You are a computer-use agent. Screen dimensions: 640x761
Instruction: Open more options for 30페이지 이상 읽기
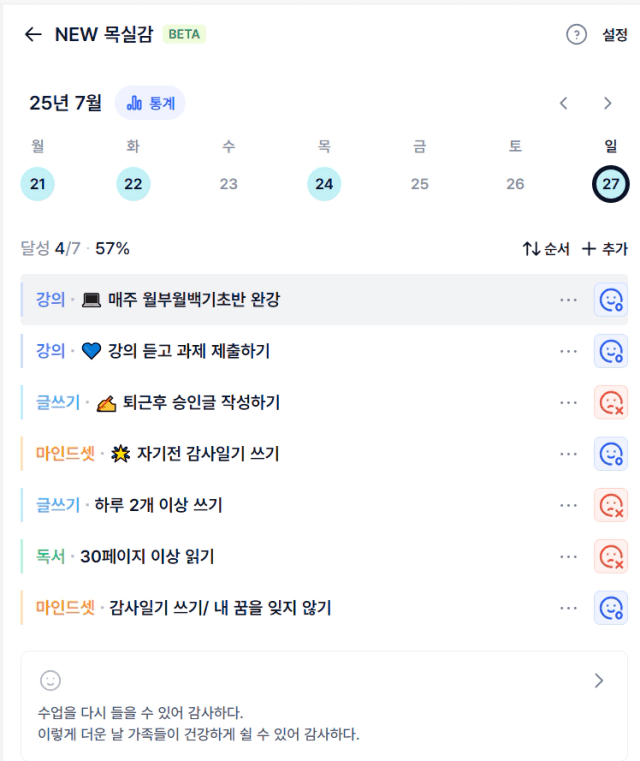pyautogui.click(x=568, y=557)
